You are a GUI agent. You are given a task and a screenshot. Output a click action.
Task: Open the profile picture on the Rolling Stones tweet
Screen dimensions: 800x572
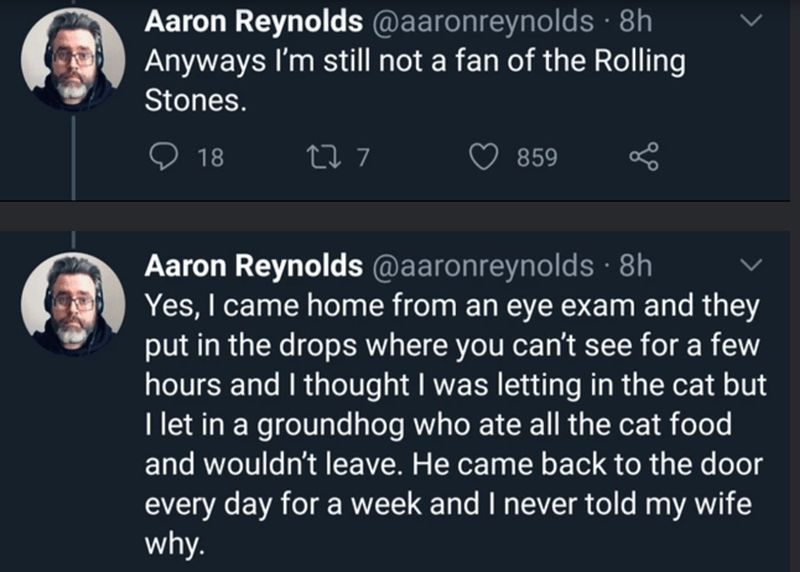point(73,59)
